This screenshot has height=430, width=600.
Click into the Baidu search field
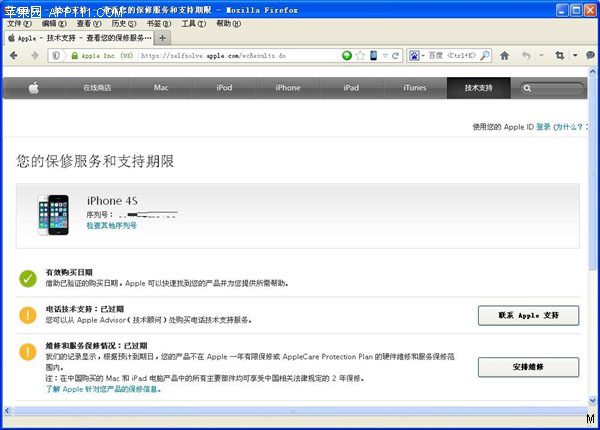click(453, 55)
